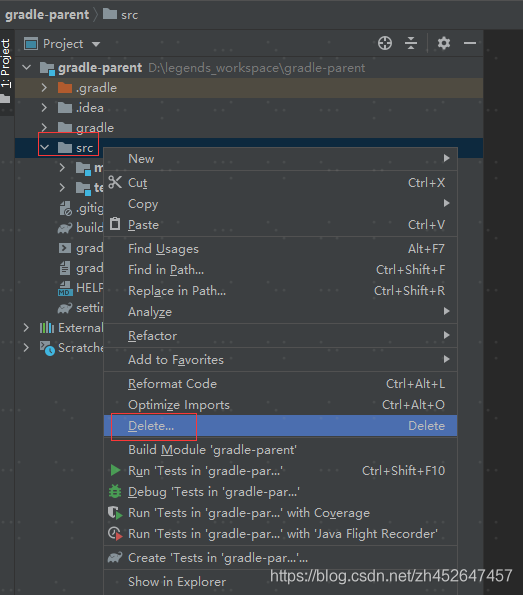Viewport: 523px width, 595px height.
Task: Choose Cut from context menu
Action: (x=280, y=183)
